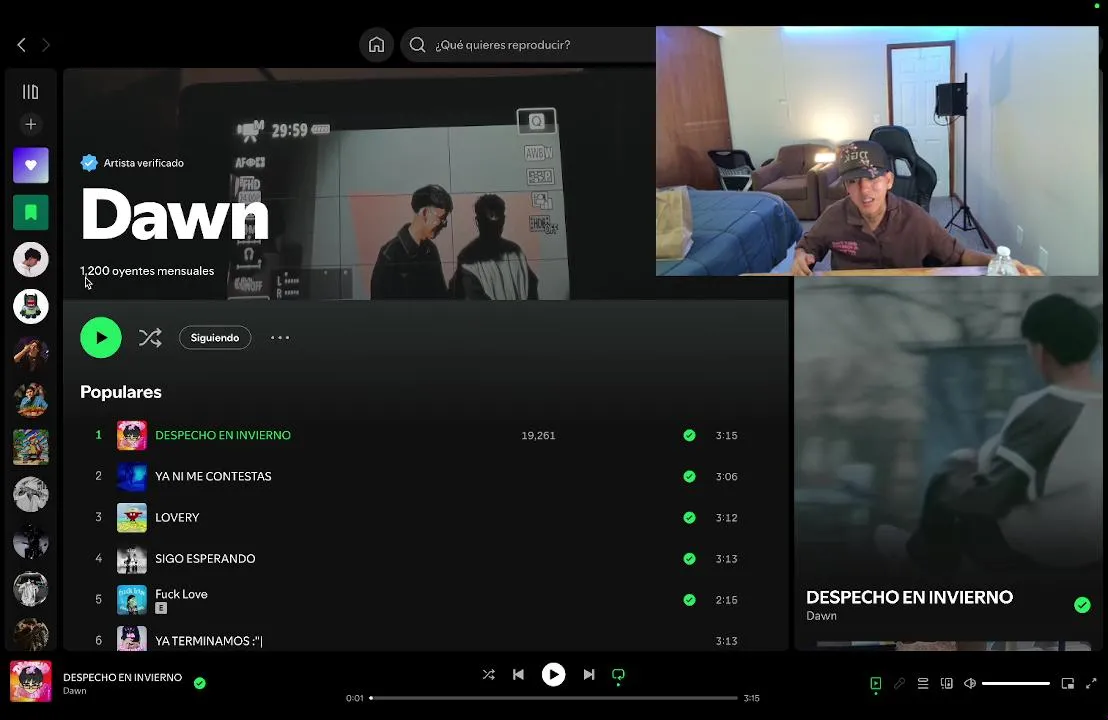Toggle saved checkmark for SIGO ESPERANDO

point(689,558)
